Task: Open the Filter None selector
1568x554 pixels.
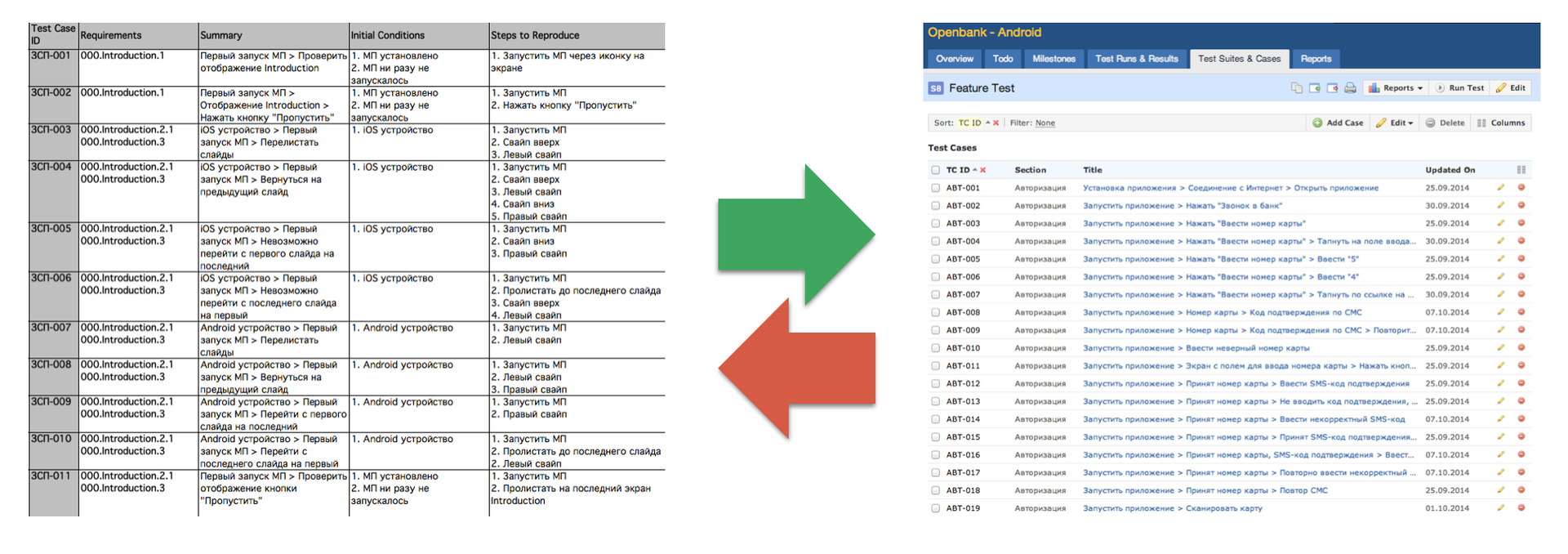Action: (x=1045, y=123)
